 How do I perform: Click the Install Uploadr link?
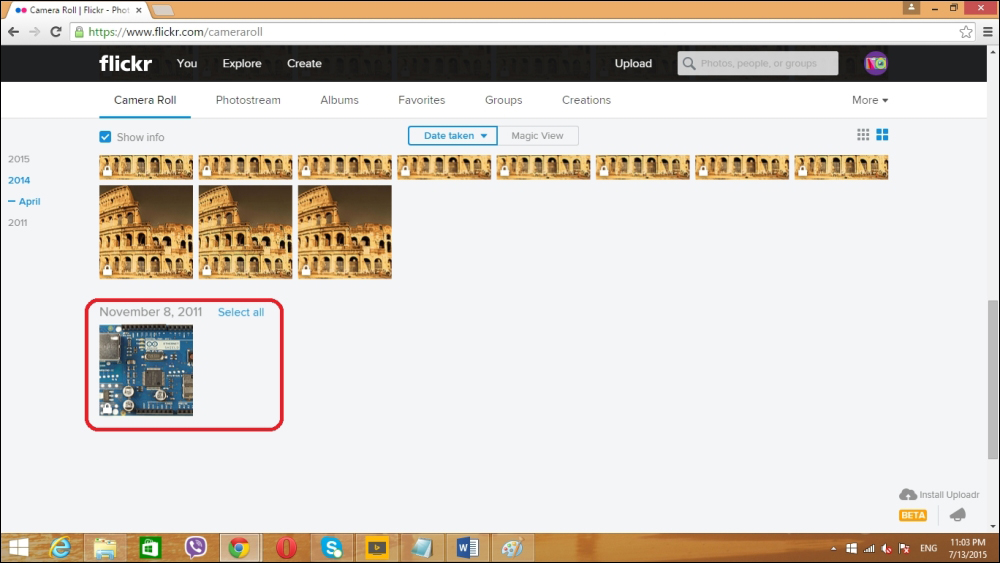point(949,495)
